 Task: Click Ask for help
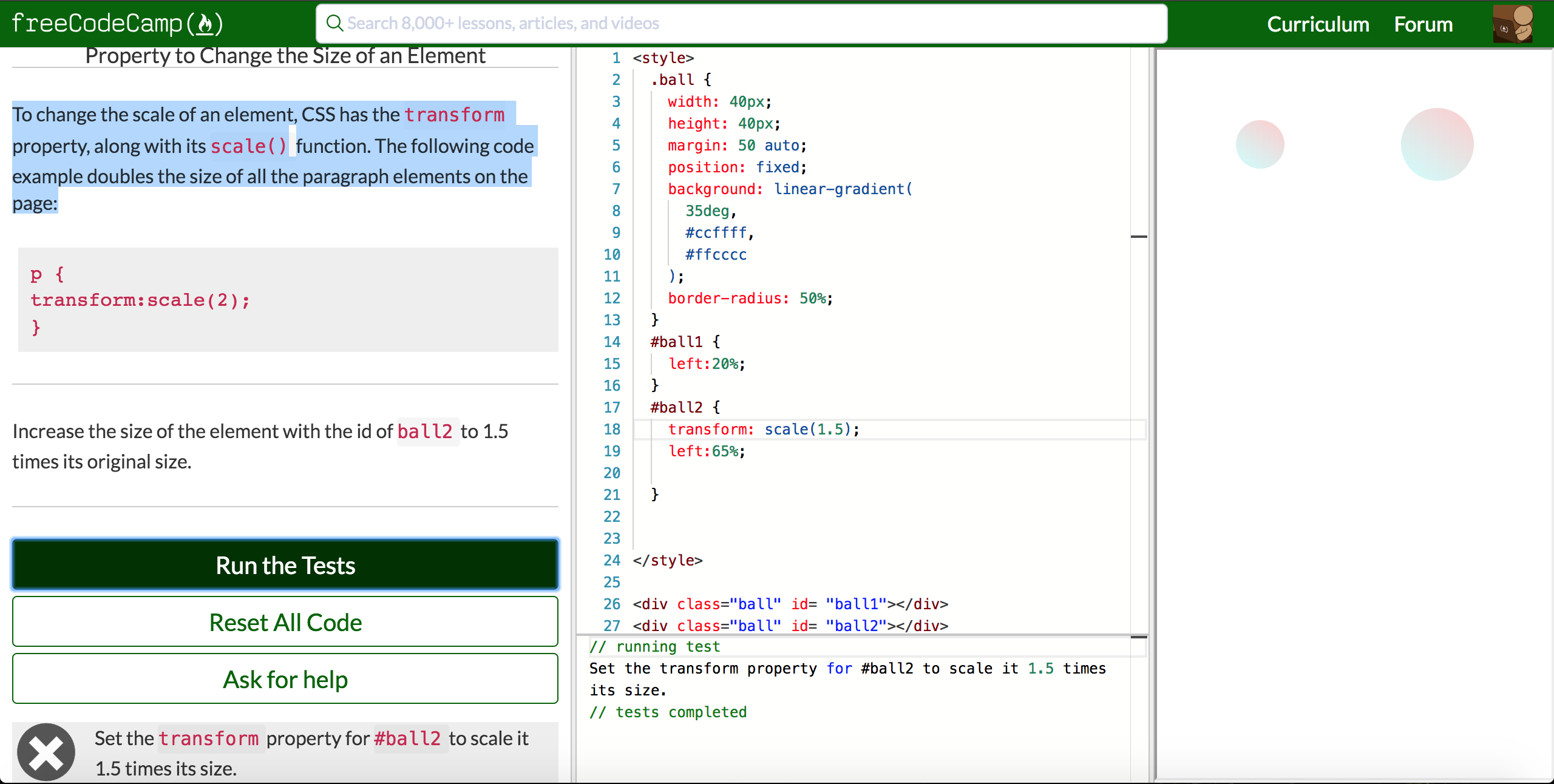pos(284,679)
